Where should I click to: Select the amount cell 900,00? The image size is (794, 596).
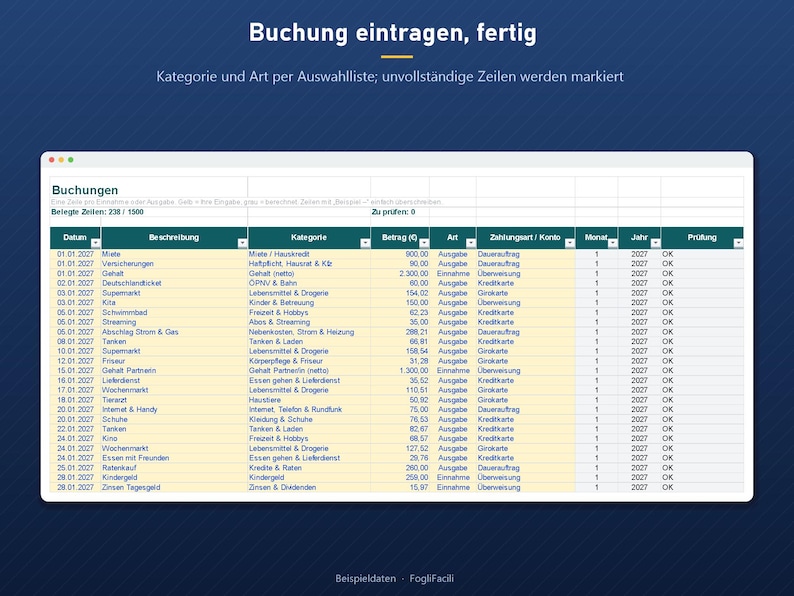[x=400, y=254]
